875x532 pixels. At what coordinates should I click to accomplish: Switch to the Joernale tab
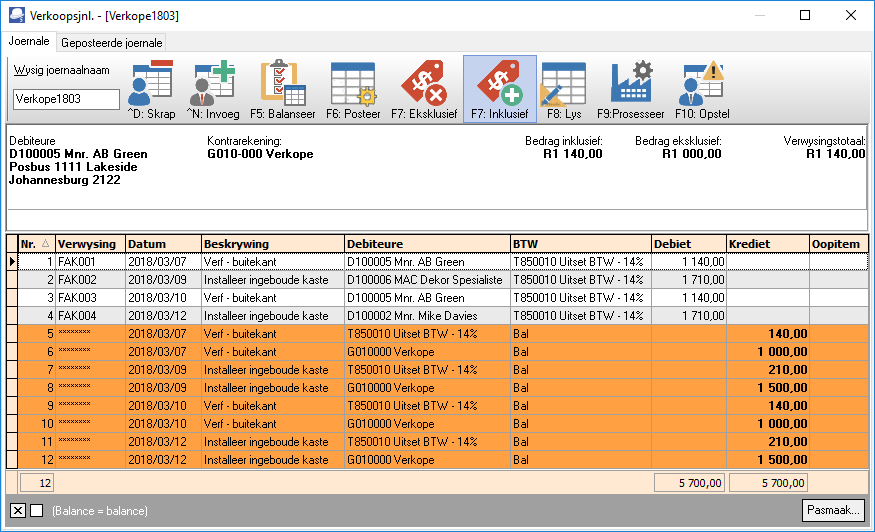29,41
